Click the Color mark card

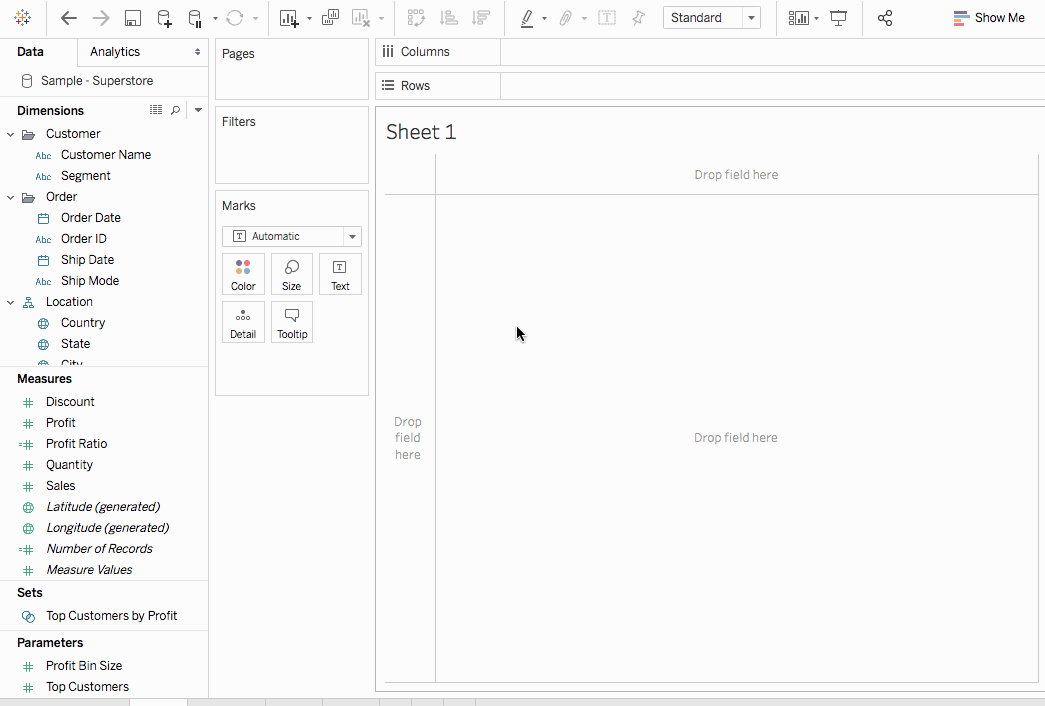tap(243, 274)
